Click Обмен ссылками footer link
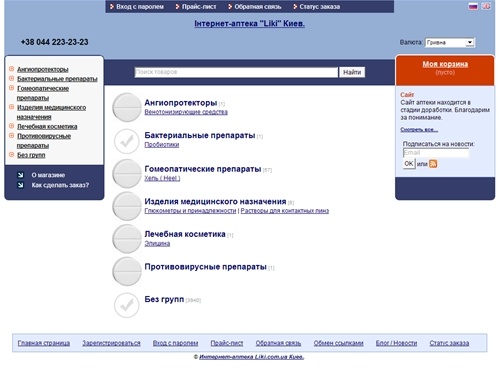 338,343
